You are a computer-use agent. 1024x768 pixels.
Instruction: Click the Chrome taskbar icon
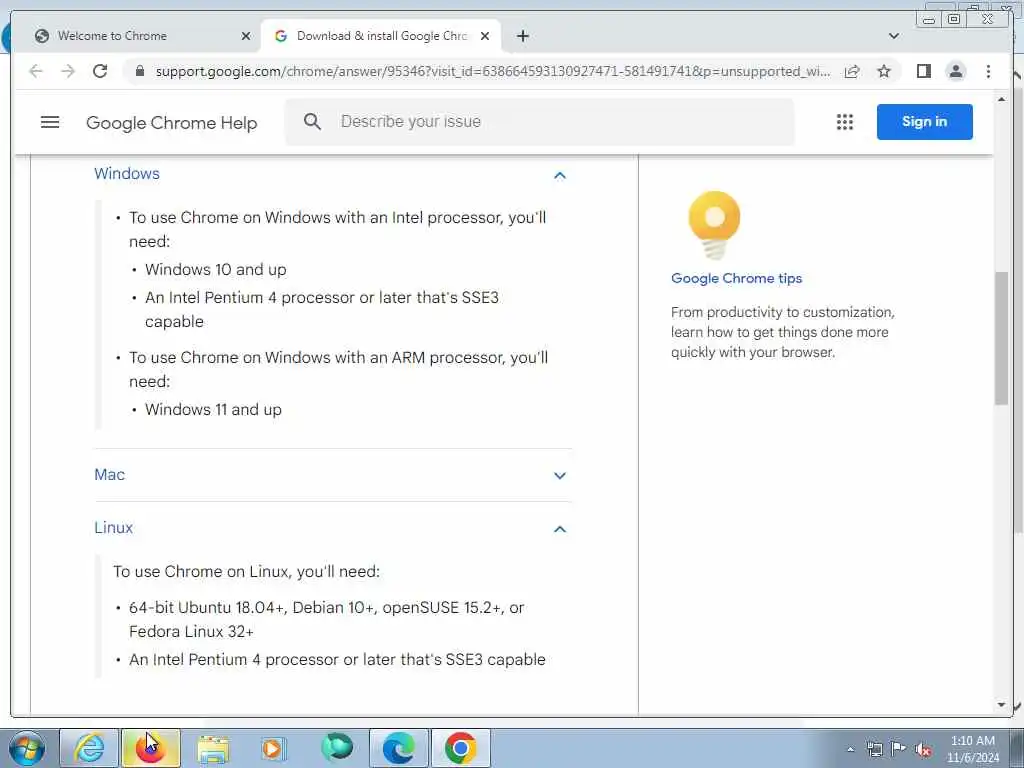pyautogui.click(x=460, y=748)
